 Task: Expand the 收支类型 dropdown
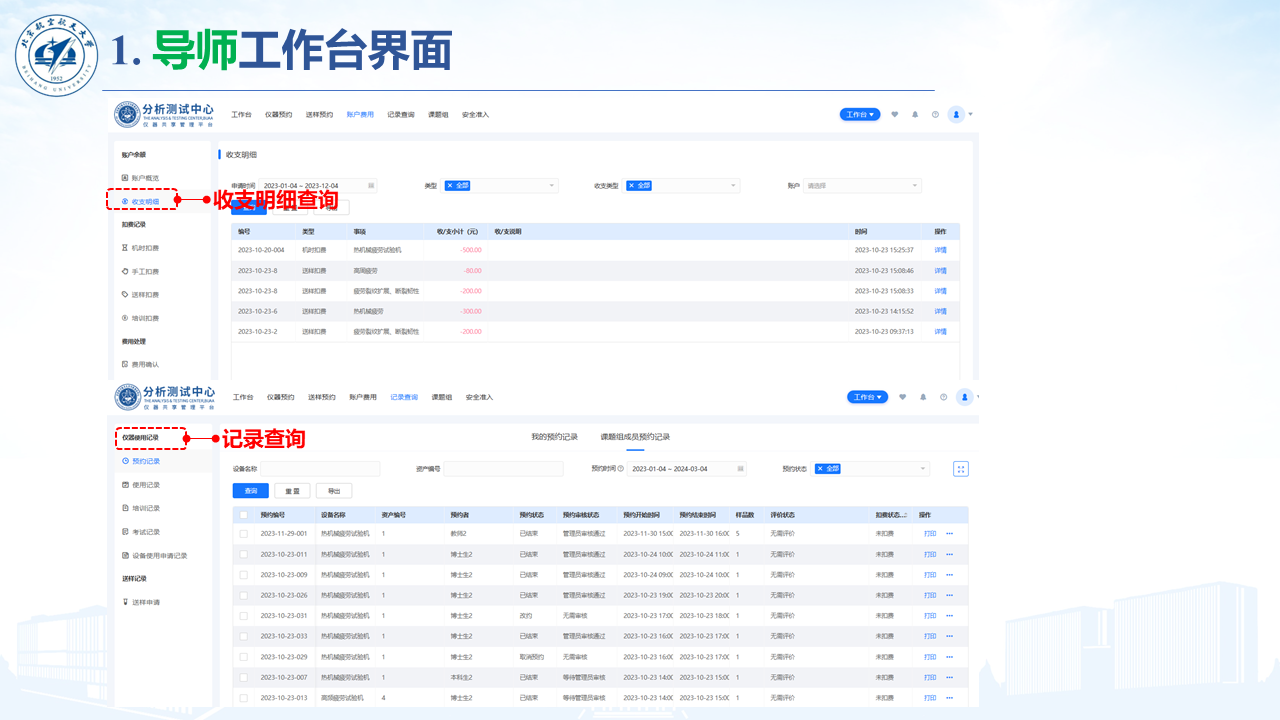tap(682, 186)
